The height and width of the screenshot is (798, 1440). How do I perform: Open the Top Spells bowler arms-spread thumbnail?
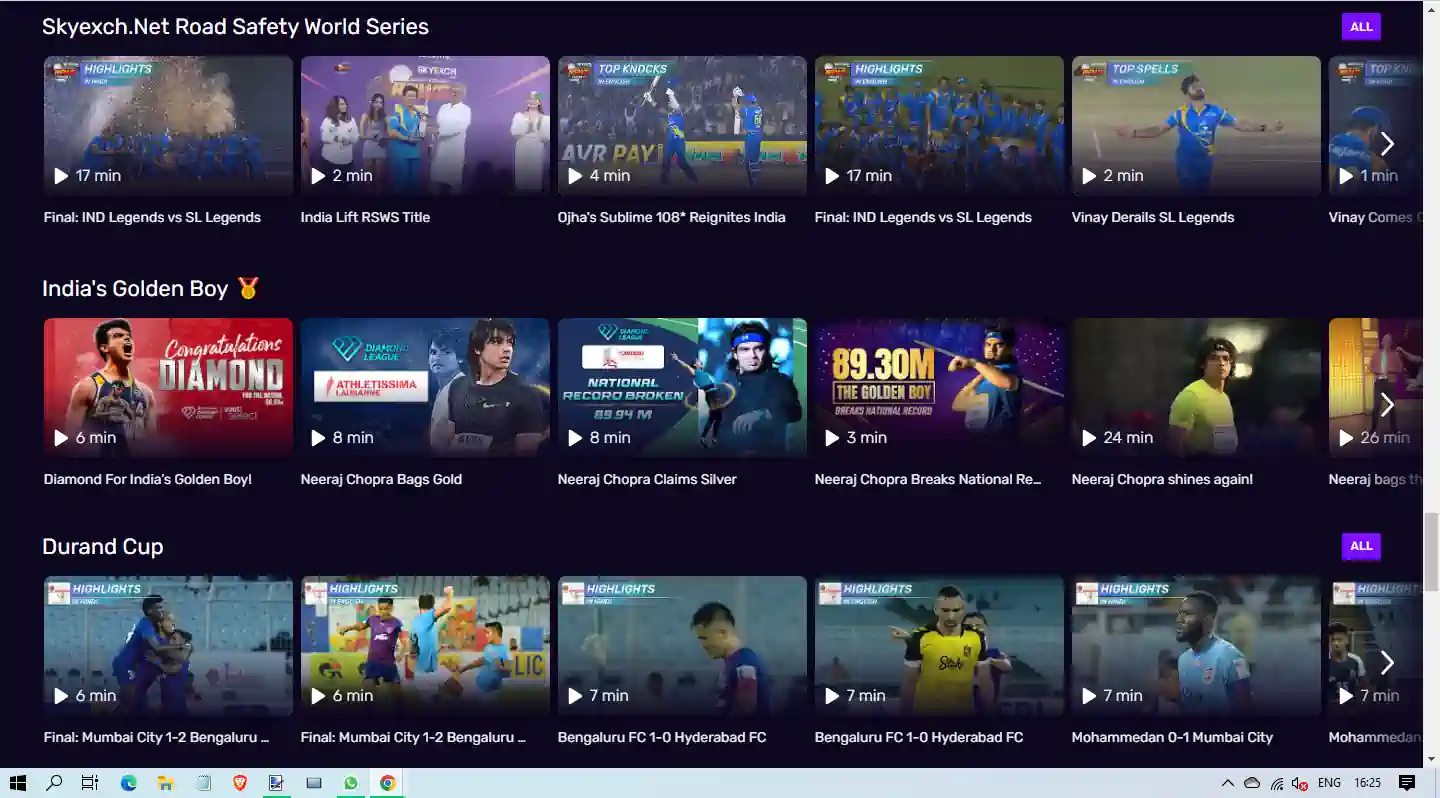tap(1196, 126)
